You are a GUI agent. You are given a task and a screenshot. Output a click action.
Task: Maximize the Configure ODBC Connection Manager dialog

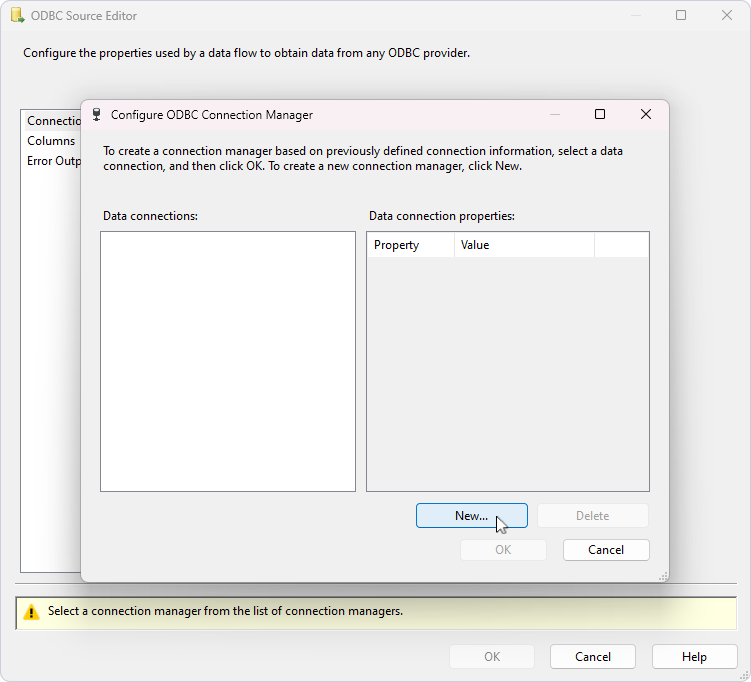pos(600,115)
